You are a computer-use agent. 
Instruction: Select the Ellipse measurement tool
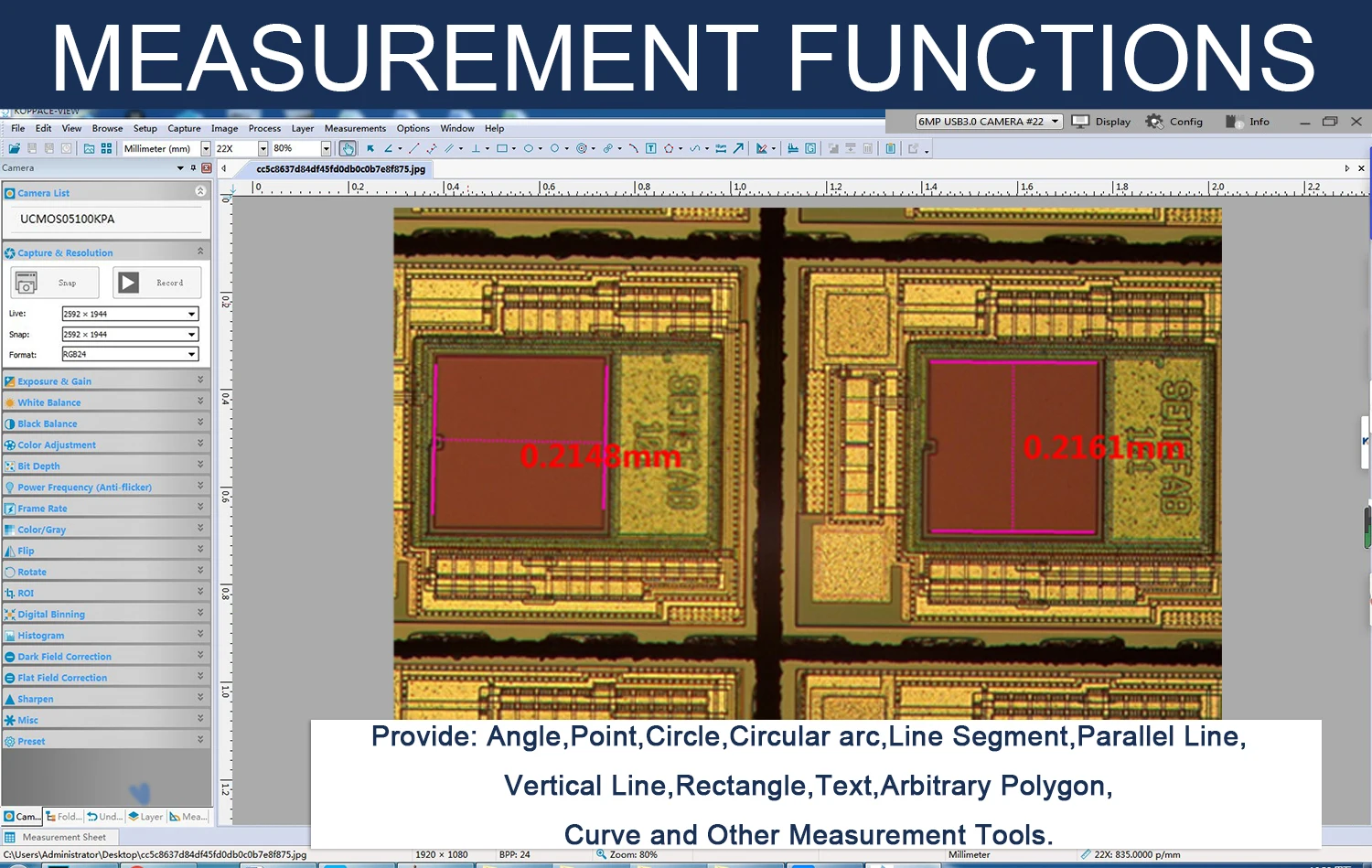529,148
